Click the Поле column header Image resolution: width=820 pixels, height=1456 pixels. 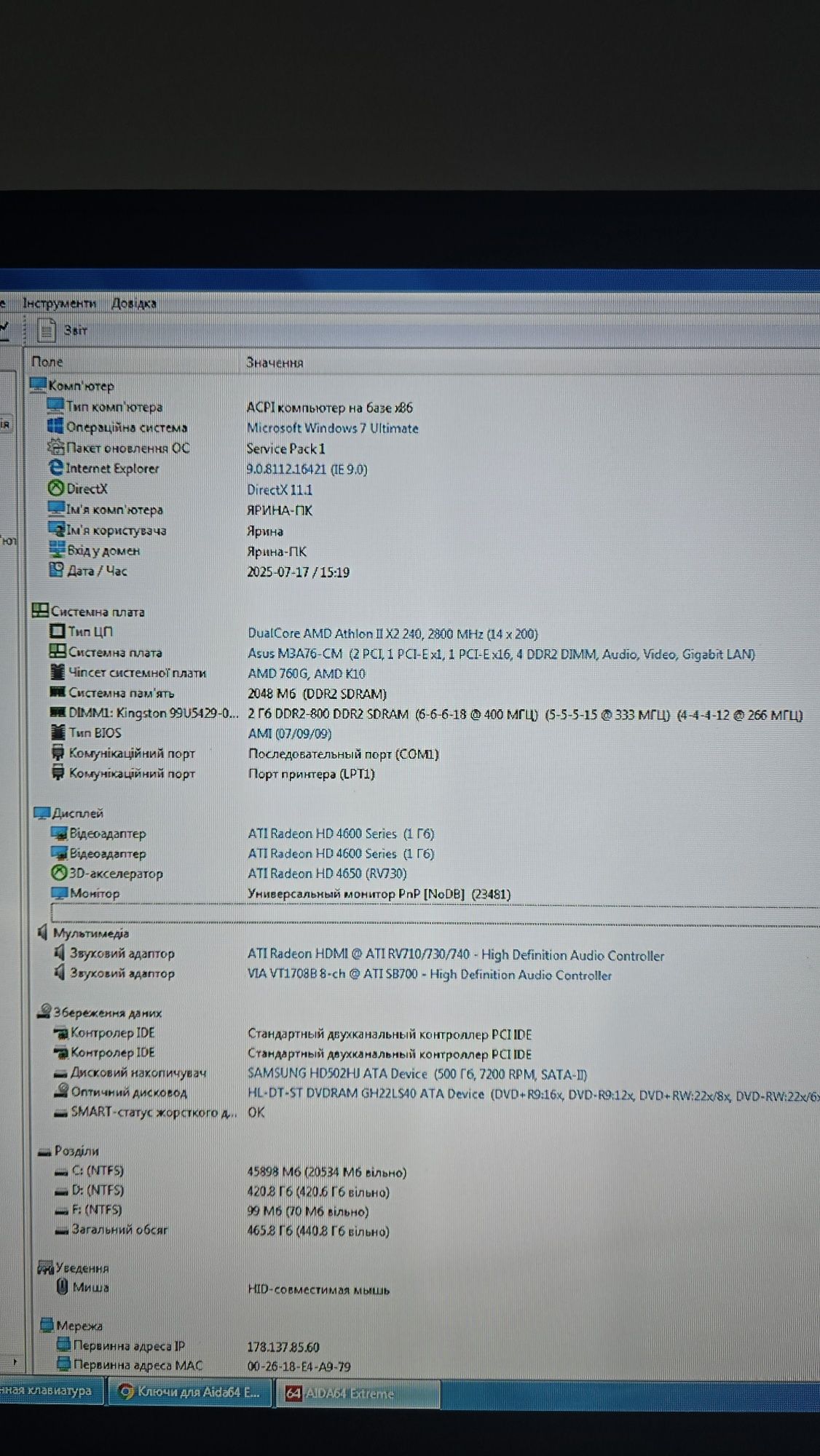[x=47, y=362]
